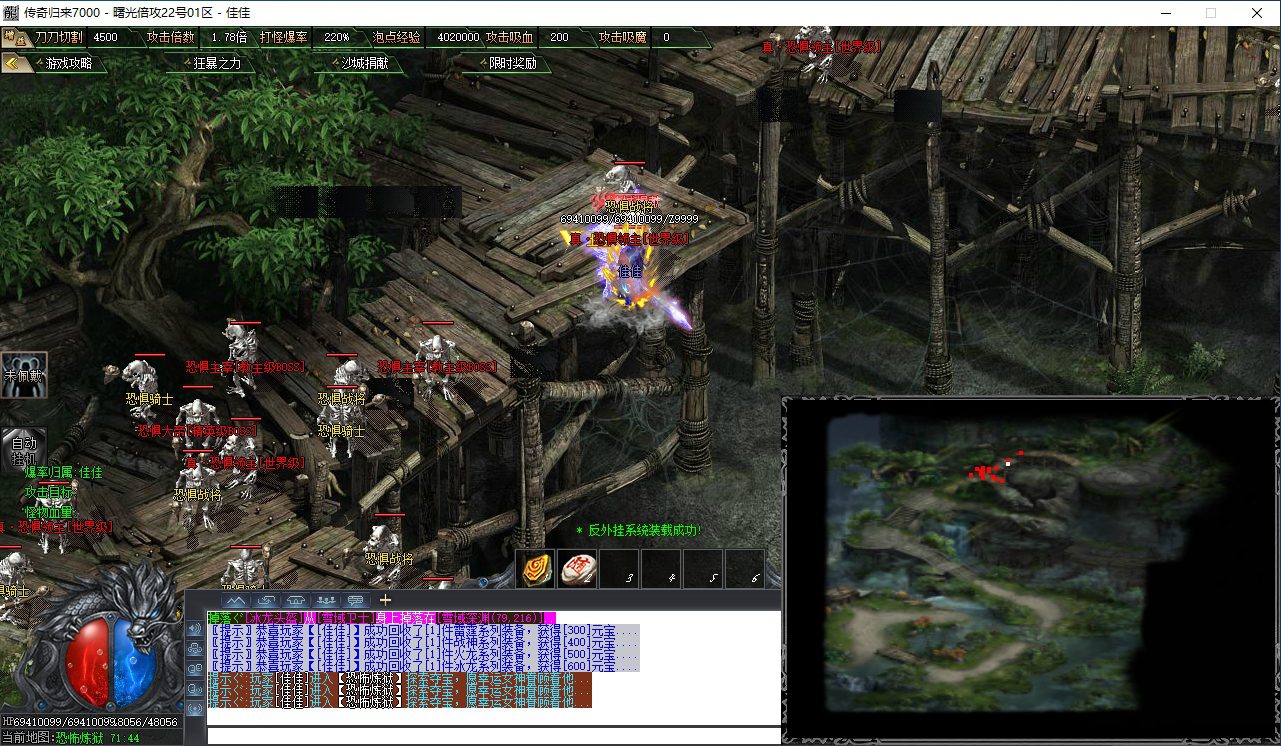This screenshot has height=746, width=1281.
Task: Use the white scroll item in quick slot 2
Action: tap(579, 569)
